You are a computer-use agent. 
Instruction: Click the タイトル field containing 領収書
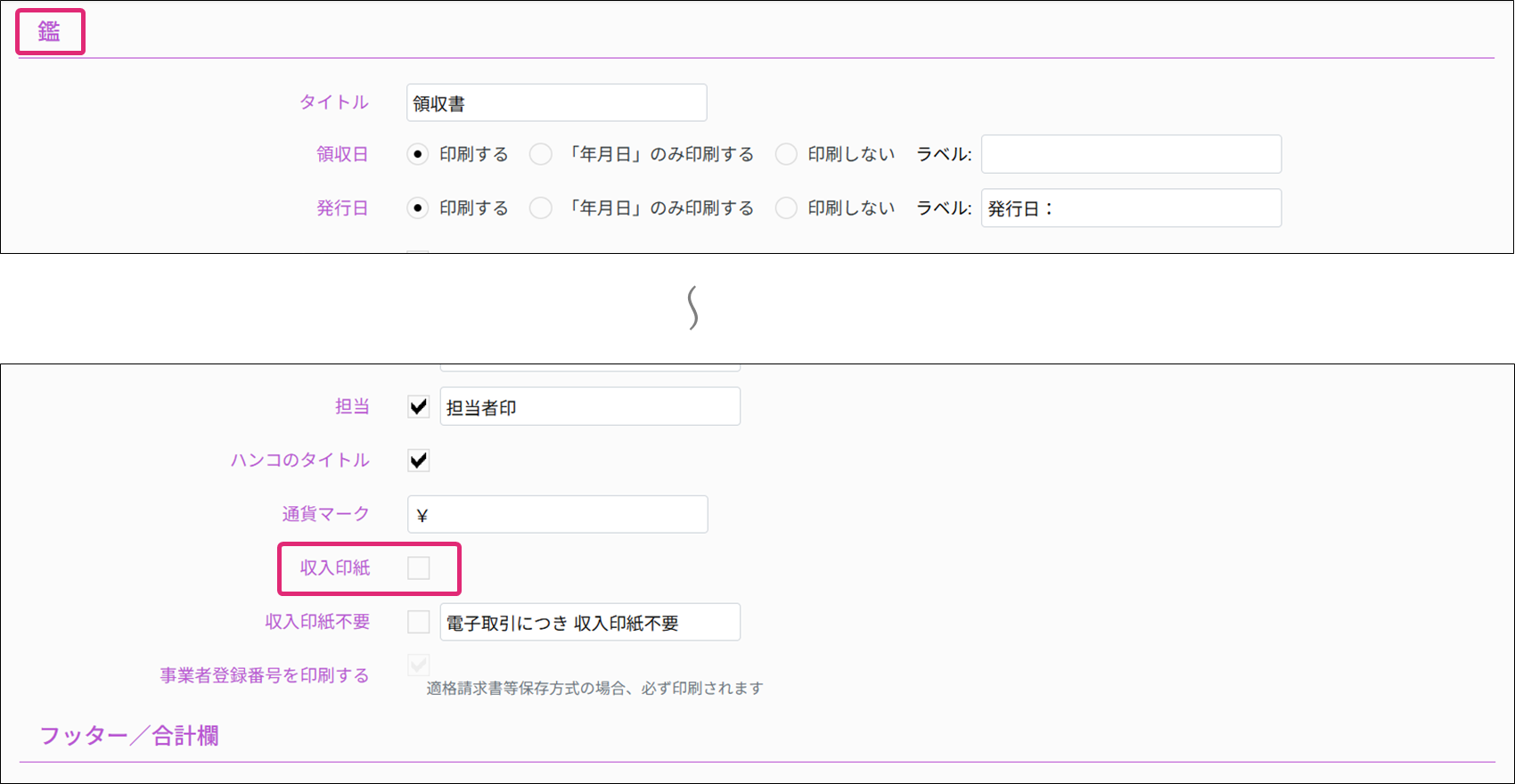pos(556,103)
